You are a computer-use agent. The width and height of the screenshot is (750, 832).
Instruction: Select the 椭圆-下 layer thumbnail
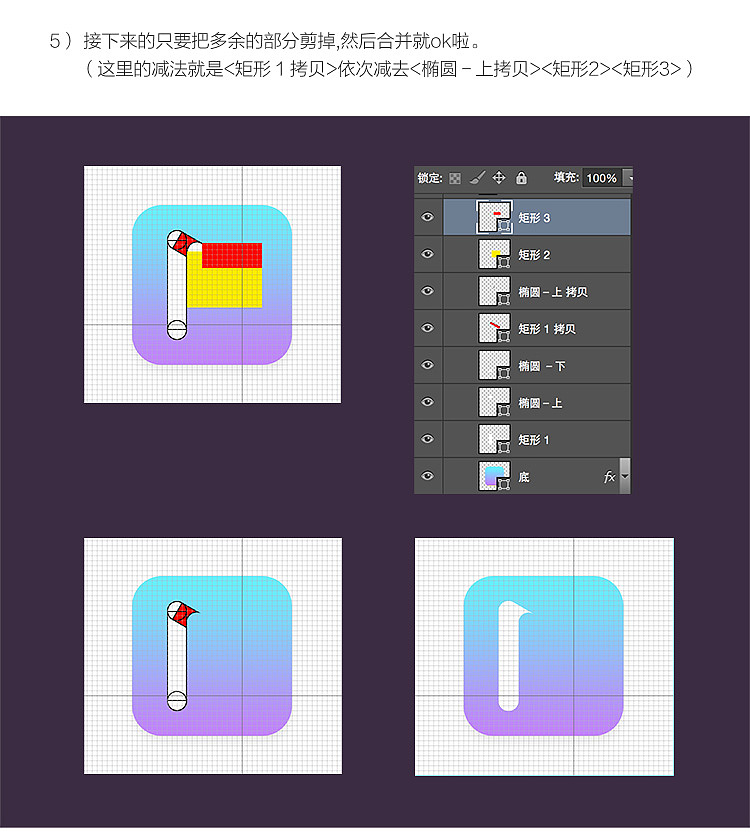pos(494,365)
